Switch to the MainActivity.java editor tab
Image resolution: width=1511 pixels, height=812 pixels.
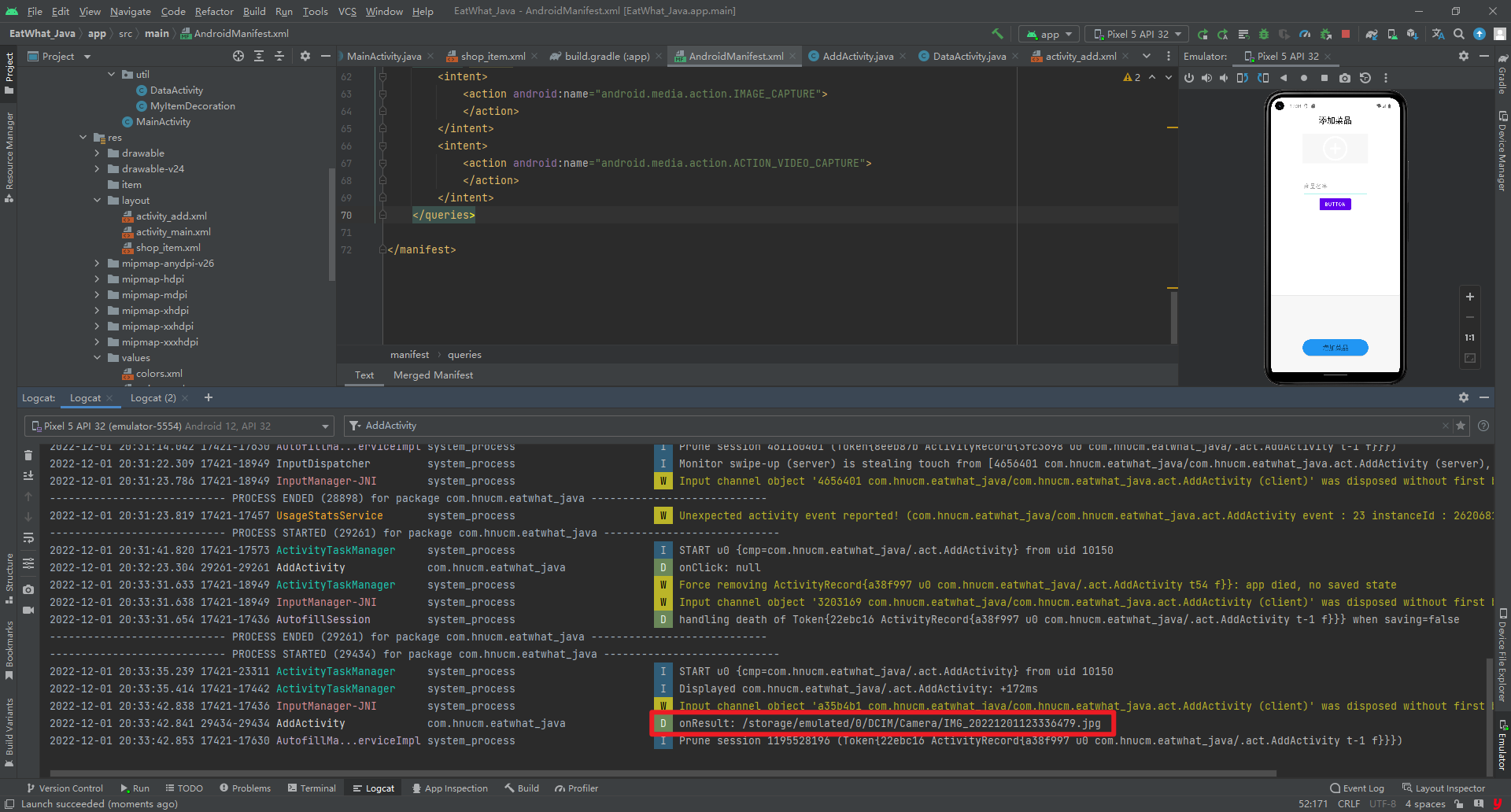(x=383, y=56)
